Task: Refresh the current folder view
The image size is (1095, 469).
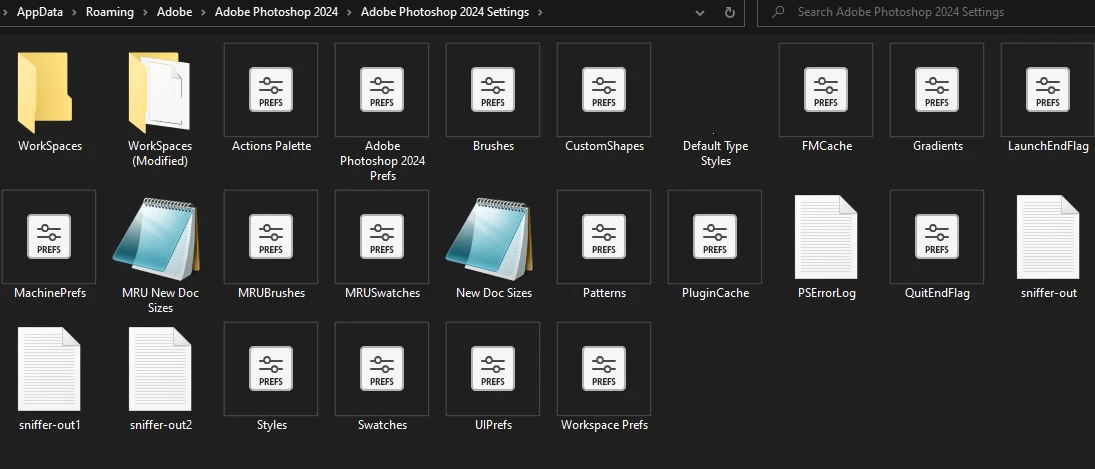Action: tap(730, 13)
